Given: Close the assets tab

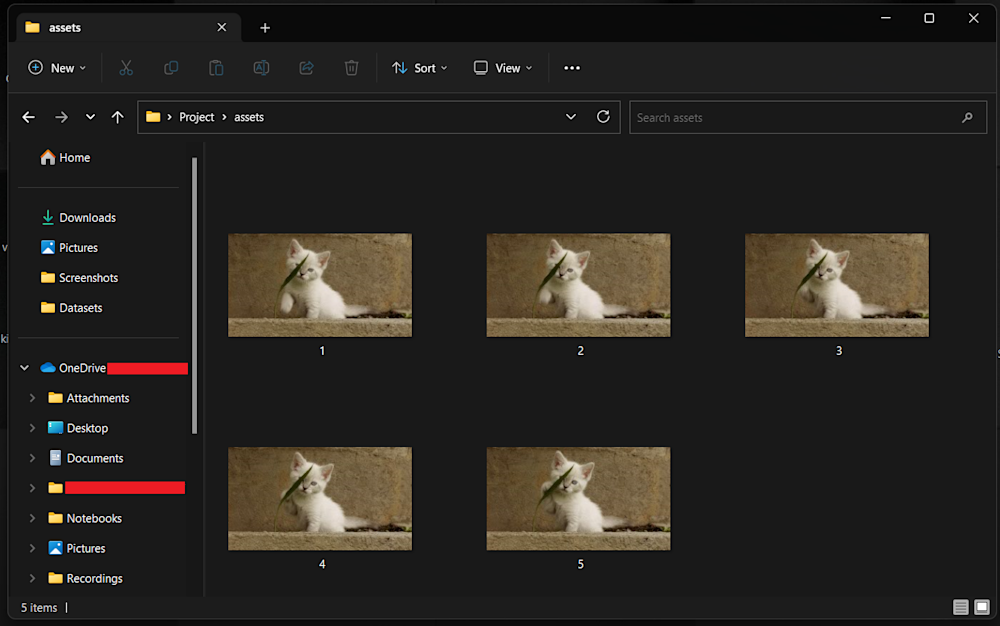Looking at the screenshot, I should [221, 27].
